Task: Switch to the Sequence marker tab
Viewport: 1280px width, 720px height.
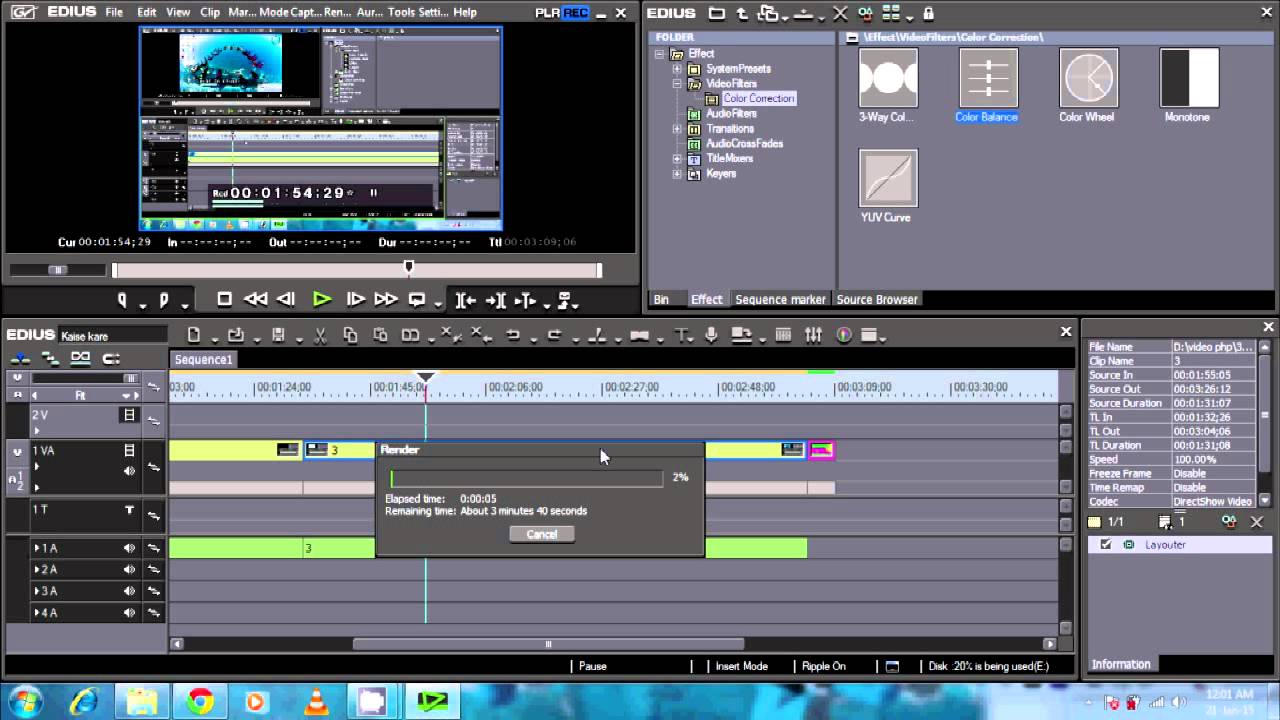Action: tap(780, 299)
